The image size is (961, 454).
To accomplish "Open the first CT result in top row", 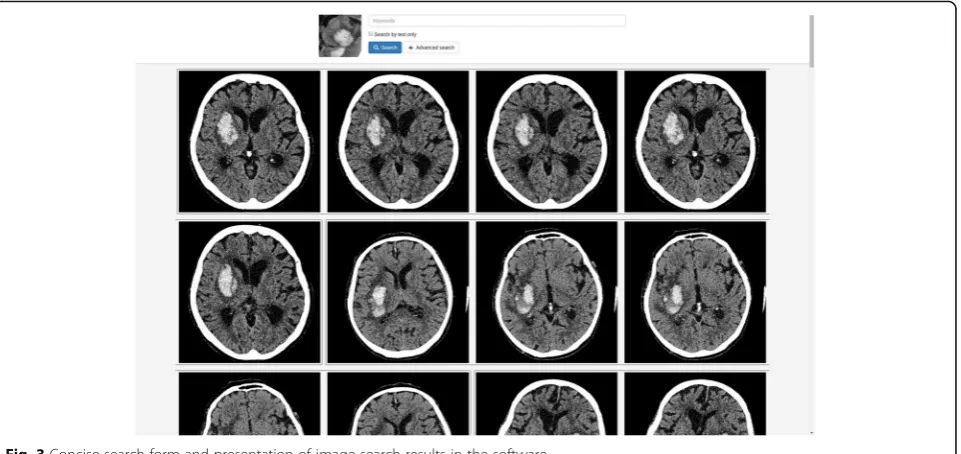I will [x=249, y=142].
